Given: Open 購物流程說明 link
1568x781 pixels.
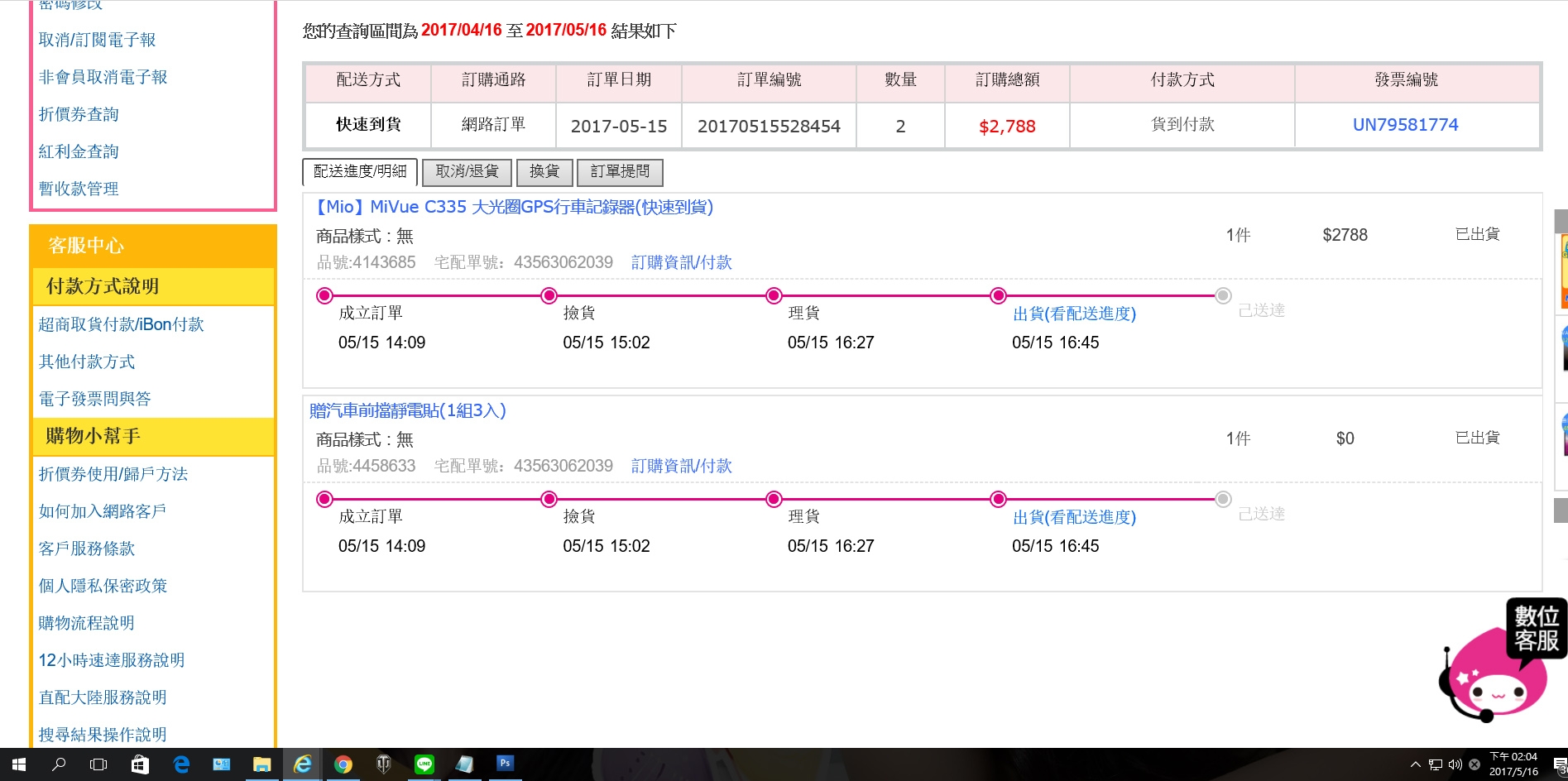Looking at the screenshot, I should pyautogui.click(x=86, y=623).
